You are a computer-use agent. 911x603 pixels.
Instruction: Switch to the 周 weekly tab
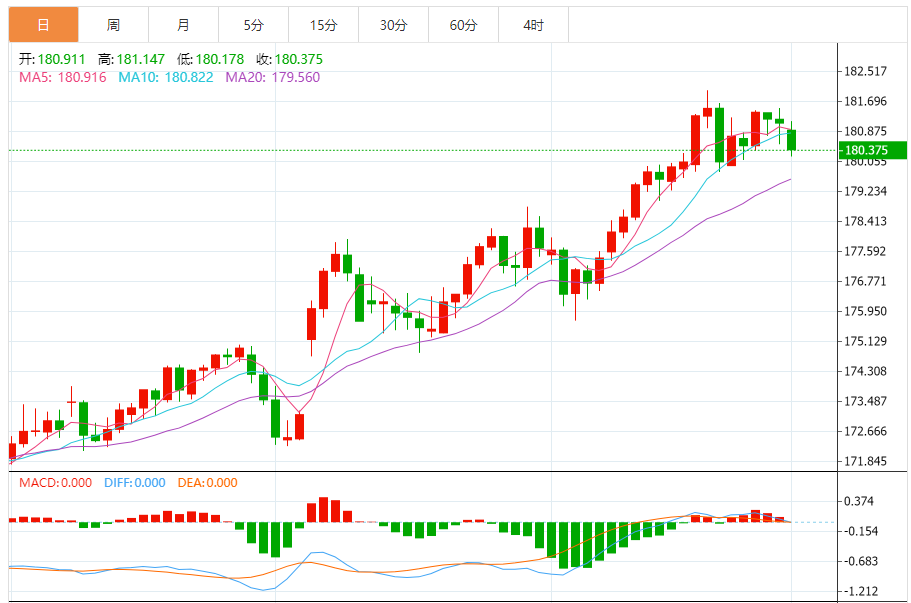tap(113, 25)
